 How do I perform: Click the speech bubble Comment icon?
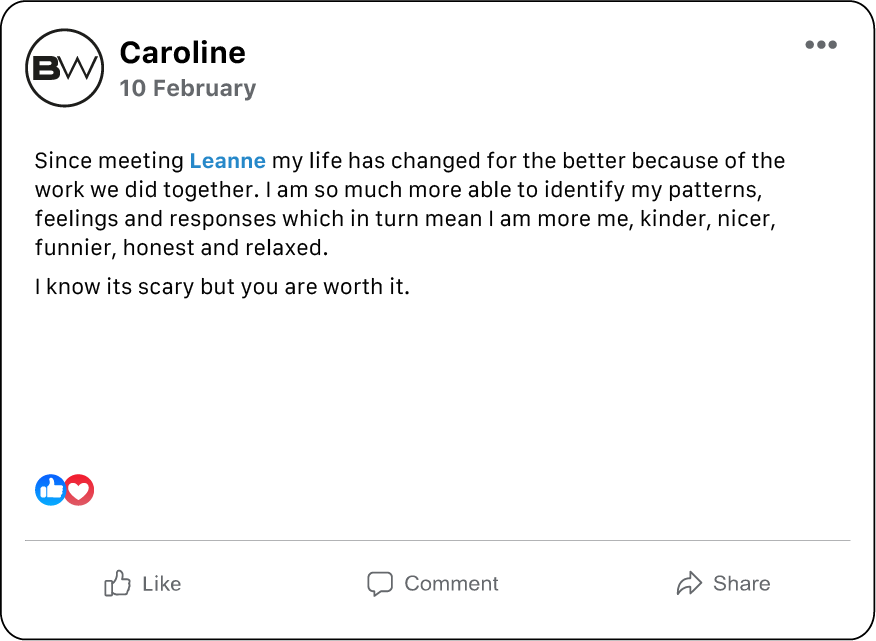click(380, 583)
